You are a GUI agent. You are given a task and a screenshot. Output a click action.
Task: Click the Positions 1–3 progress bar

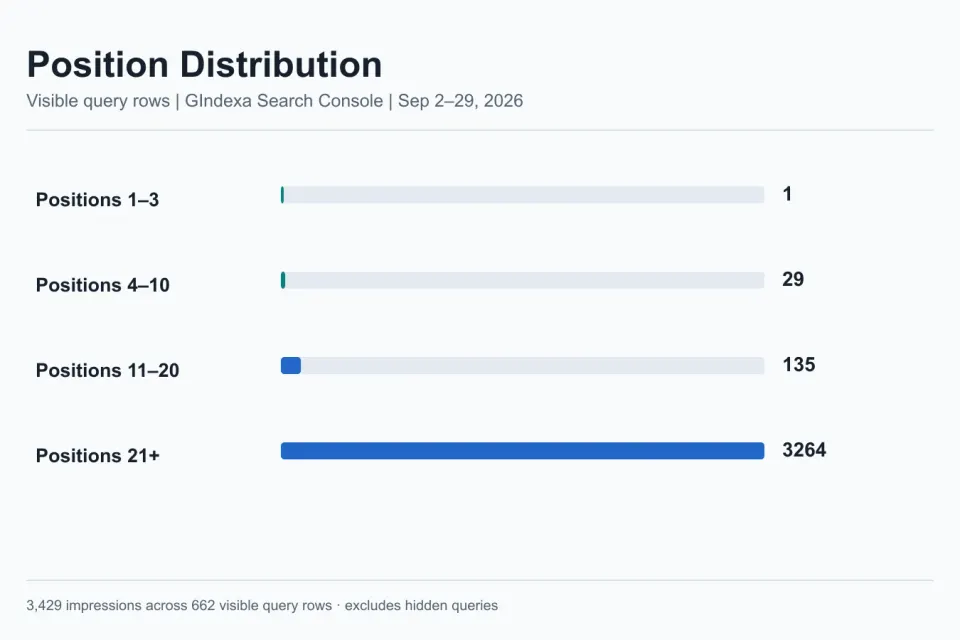[x=522, y=195]
